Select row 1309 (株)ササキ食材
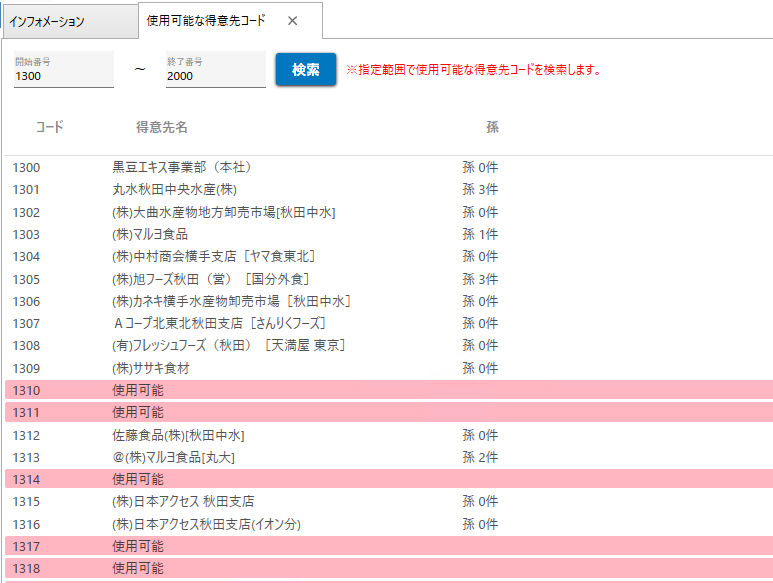 [x=389, y=368]
